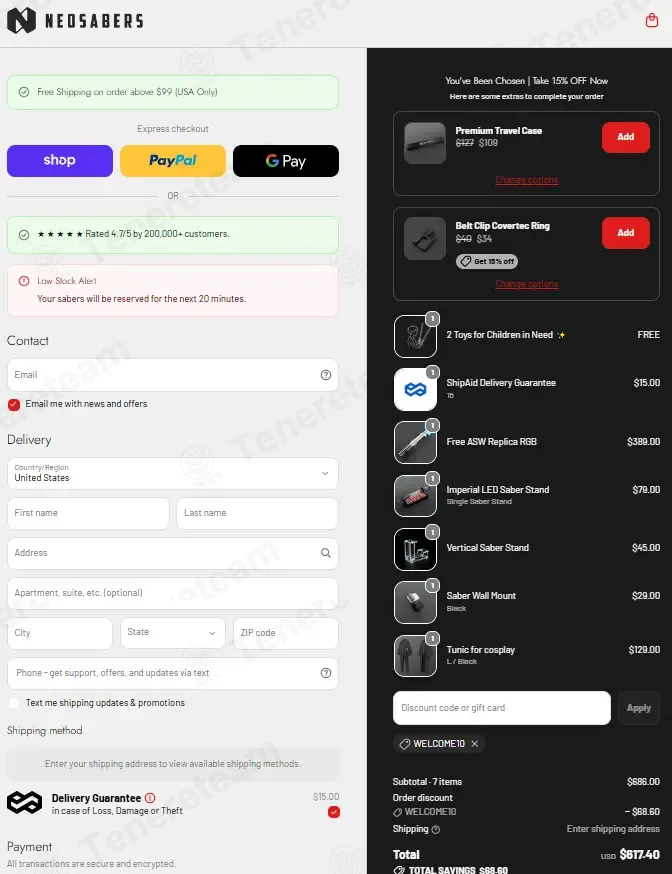Click the Vertical Saber Stand thumbnail
This screenshot has width=672, height=874.
(415, 549)
